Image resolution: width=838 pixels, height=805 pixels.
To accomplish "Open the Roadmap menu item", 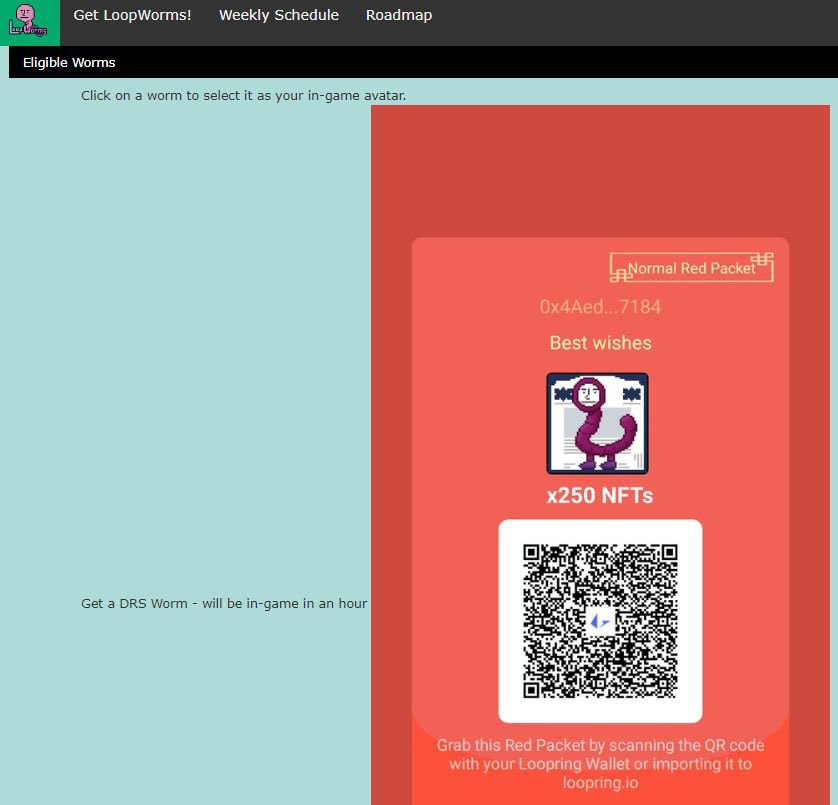I will [x=399, y=16].
